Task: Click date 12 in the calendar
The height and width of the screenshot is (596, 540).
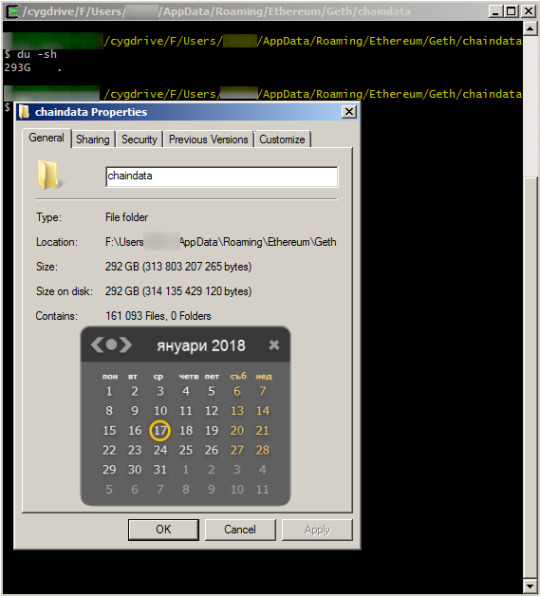Action: 211,411
